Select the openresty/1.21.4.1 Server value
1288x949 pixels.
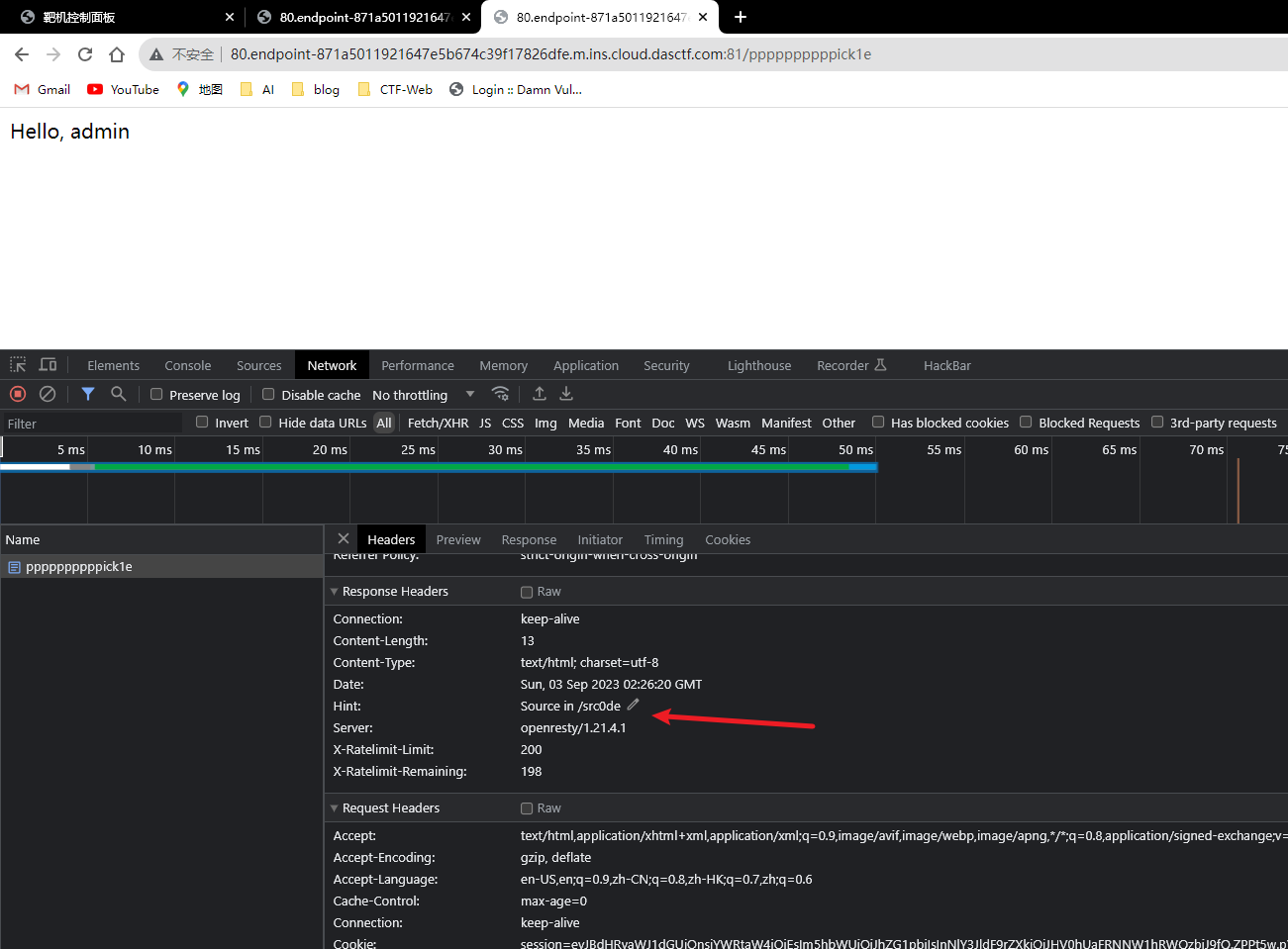[x=573, y=727]
